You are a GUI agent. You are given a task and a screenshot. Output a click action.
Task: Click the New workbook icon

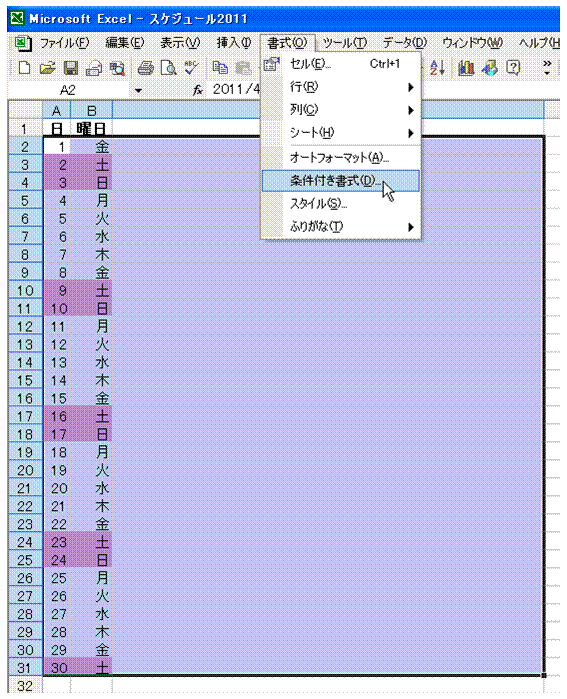pyautogui.click(x=25, y=68)
